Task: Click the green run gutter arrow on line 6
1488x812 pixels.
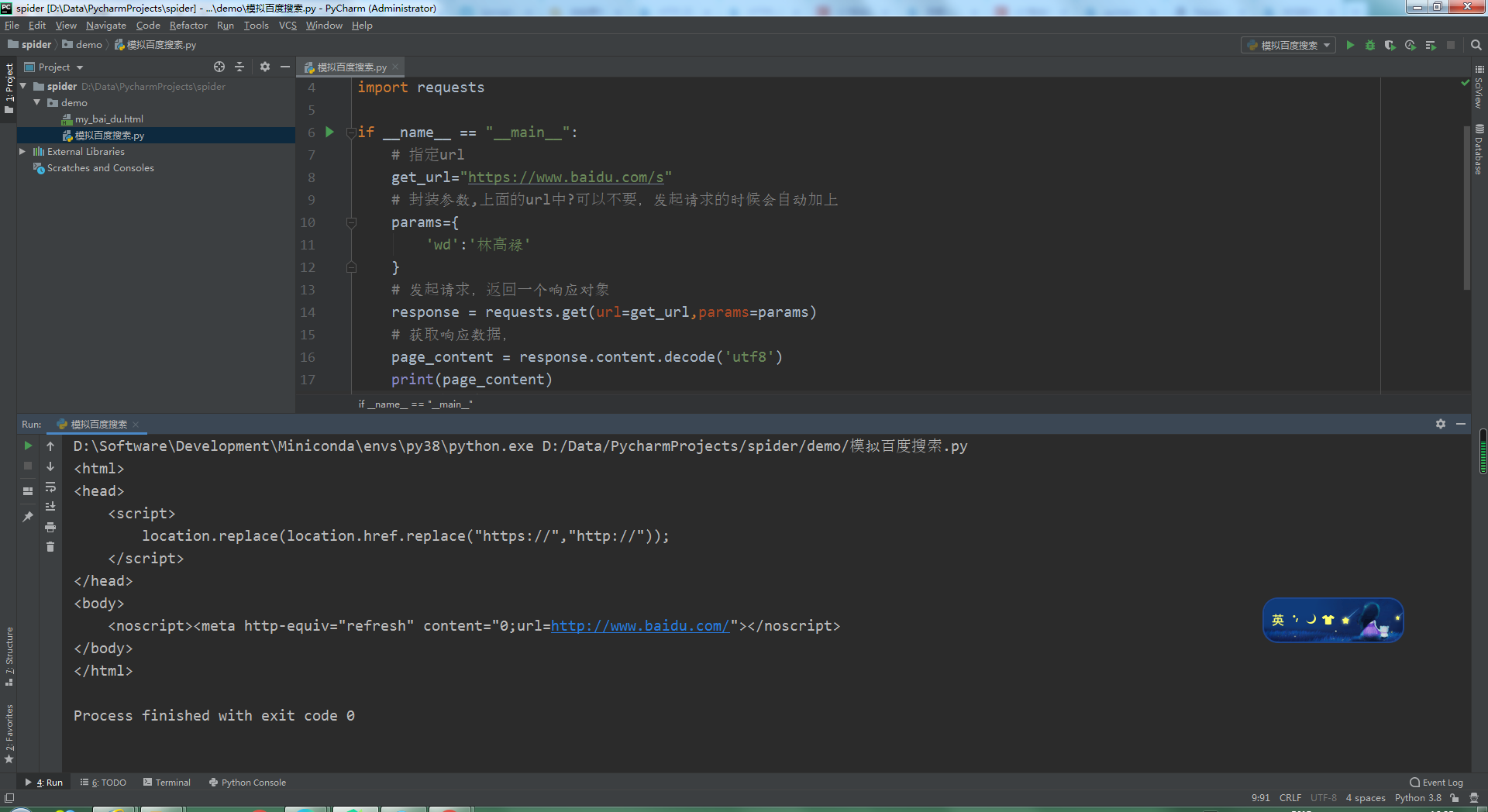Action: point(329,132)
